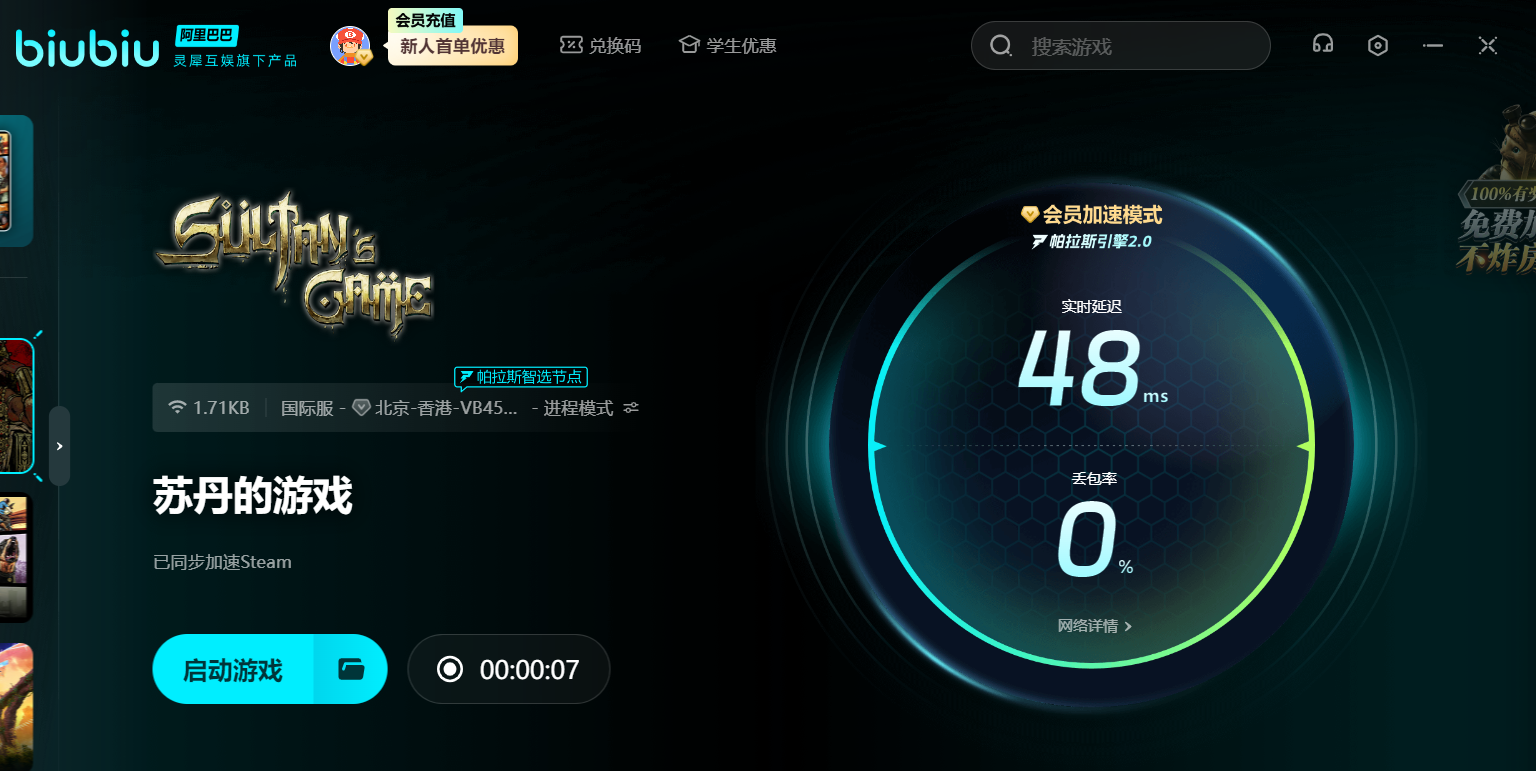The image size is (1536, 771).
Task: Open 网络详情 network details
Action: click(1094, 626)
